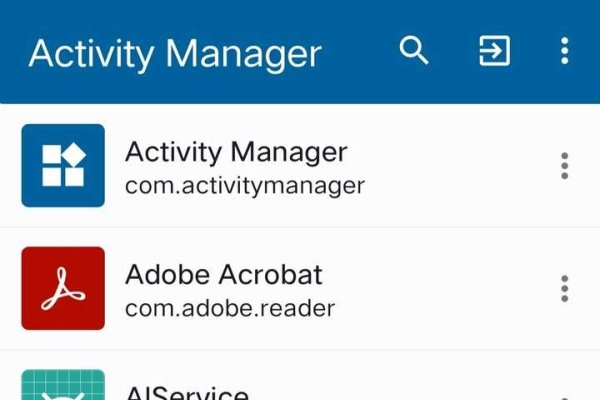Click the white squares glyph in the blue tile
Image resolution: width=600 pixels, height=400 pixels.
point(63,165)
